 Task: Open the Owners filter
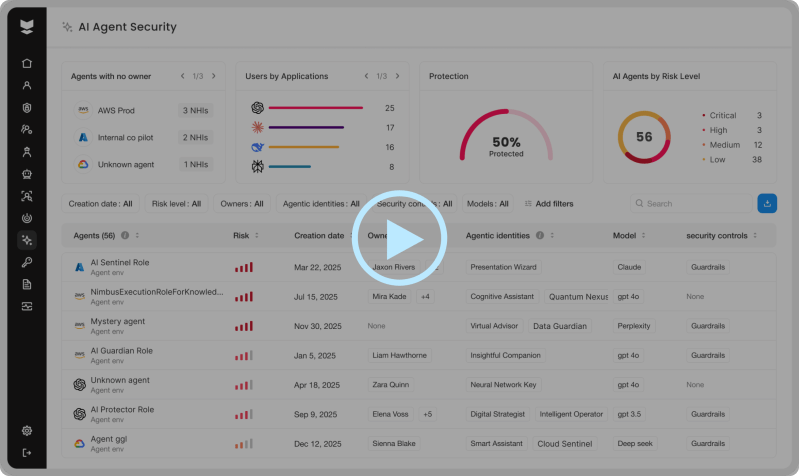point(242,203)
